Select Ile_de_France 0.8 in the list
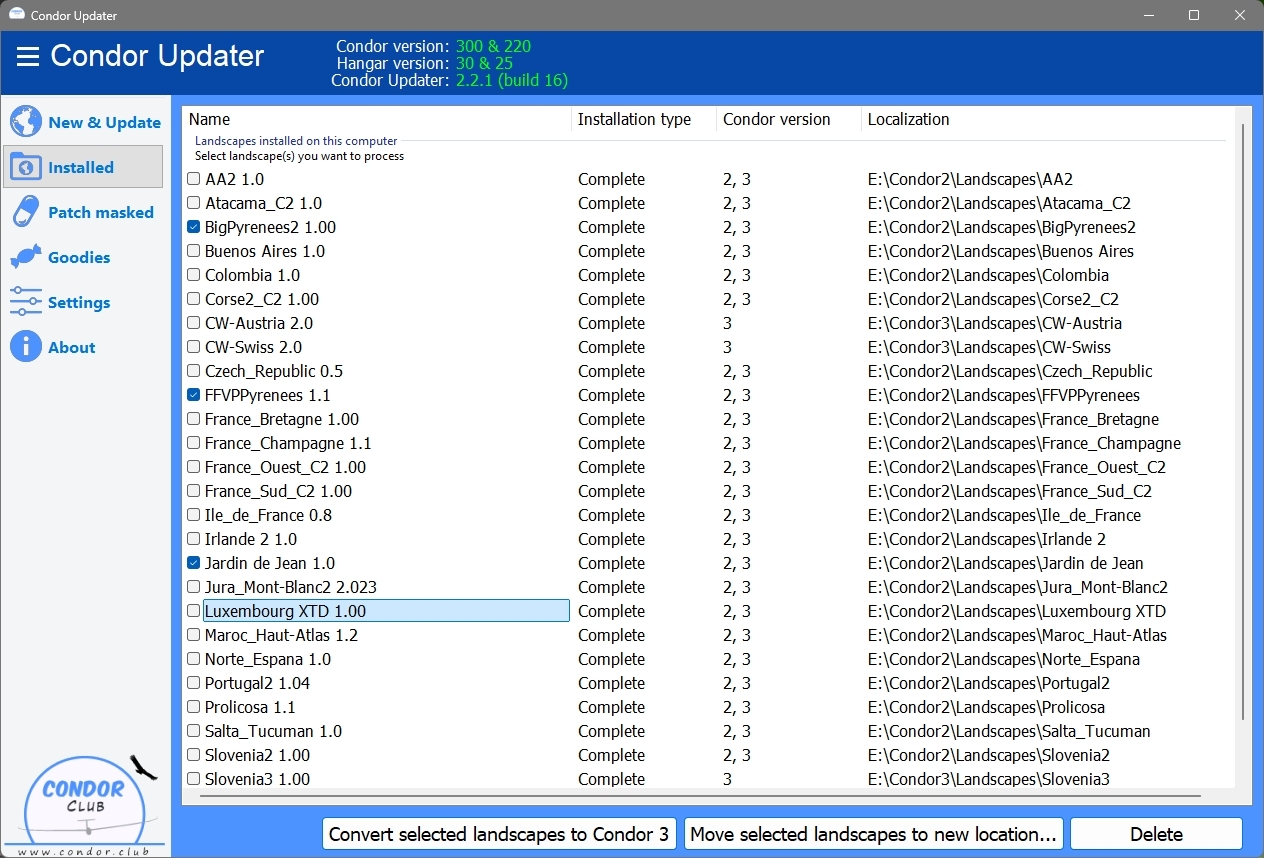 click(x=268, y=515)
